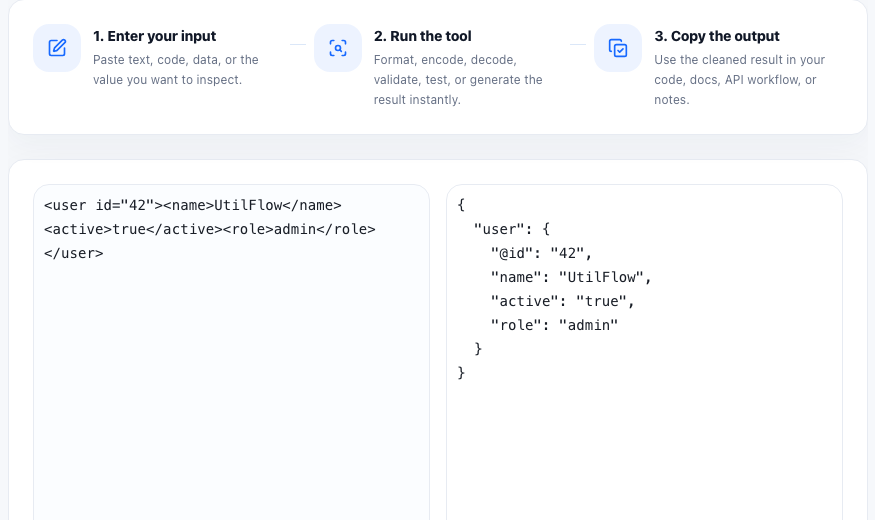
Task: Click the <active>true</active> input line
Action: point(210,229)
